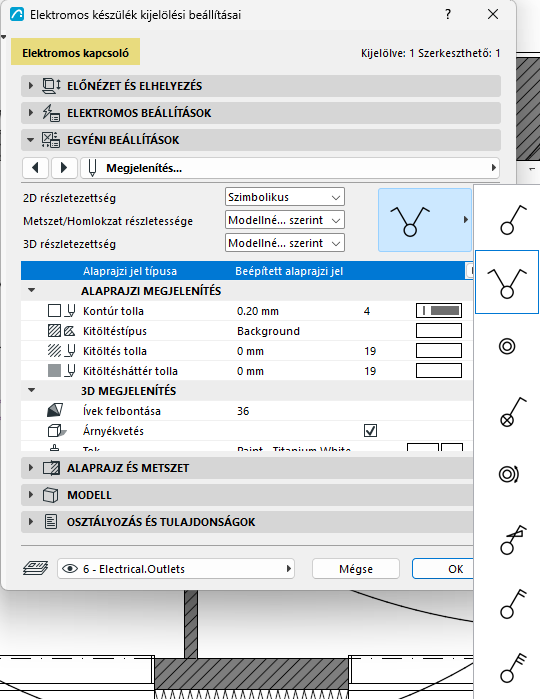Viewport: 540px width, 699px height.
Task: Go to previous settings page arrow
Action: coord(36,168)
